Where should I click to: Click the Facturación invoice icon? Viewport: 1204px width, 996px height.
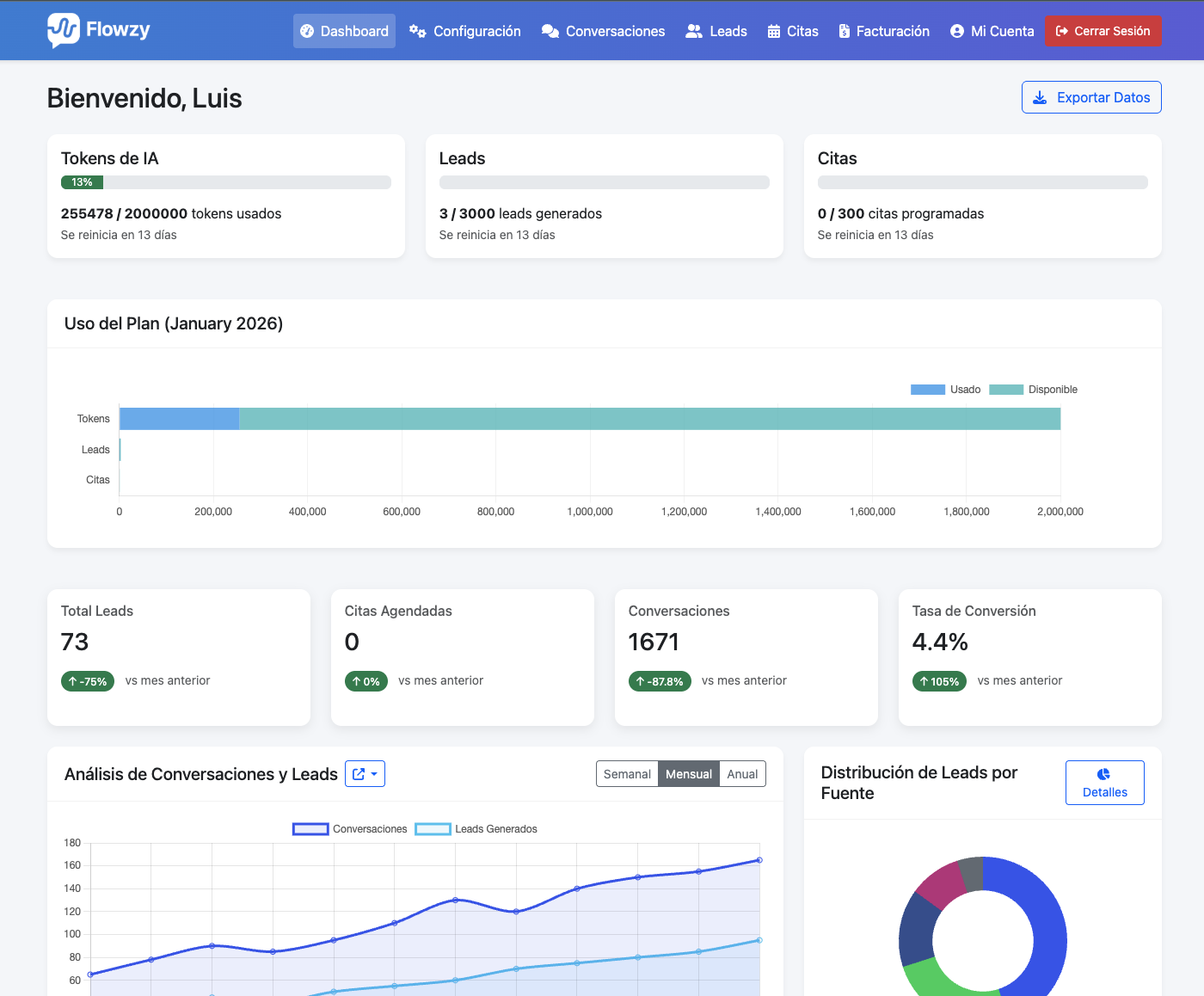tap(844, 31)
